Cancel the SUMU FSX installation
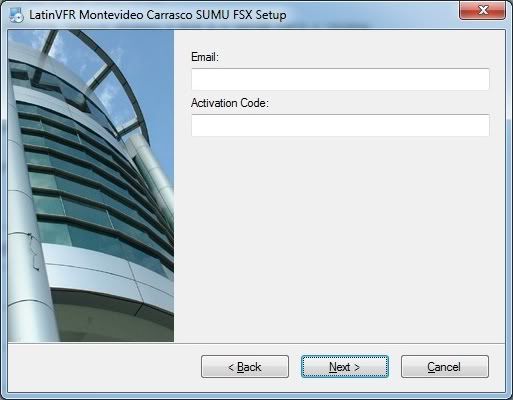The height and width of the screenshot is (400, 513). [x=445, y=366]
